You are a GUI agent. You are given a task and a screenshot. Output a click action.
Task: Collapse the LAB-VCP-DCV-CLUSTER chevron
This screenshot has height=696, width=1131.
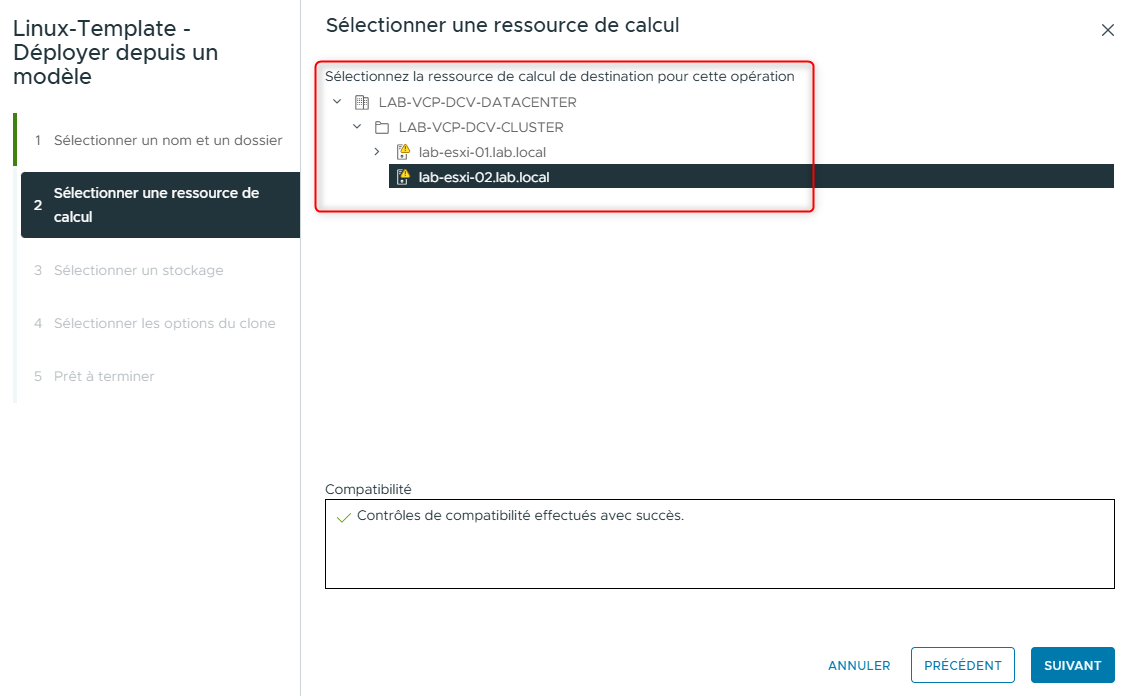(357, 126)
